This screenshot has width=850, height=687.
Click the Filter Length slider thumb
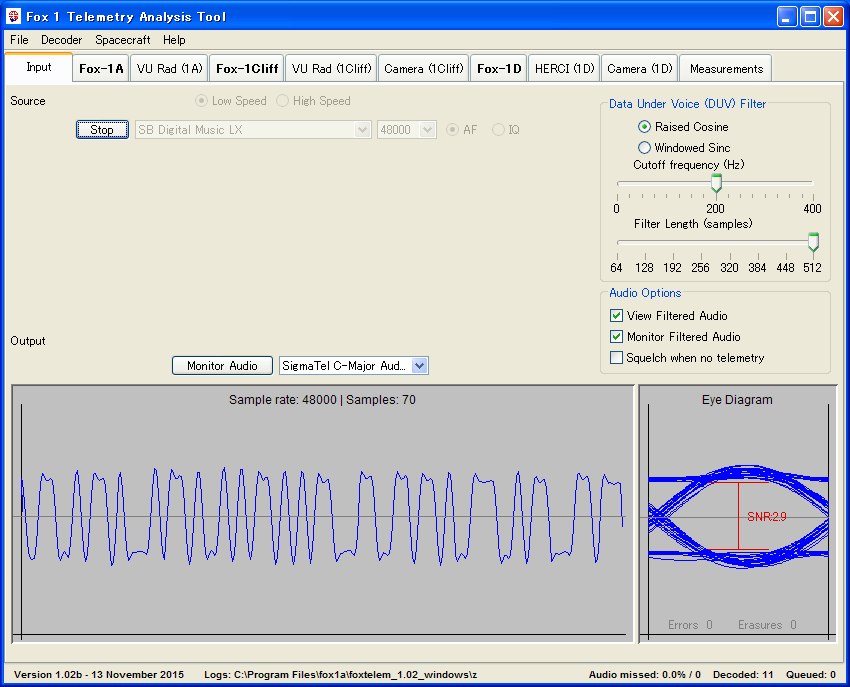pos(813,242)
